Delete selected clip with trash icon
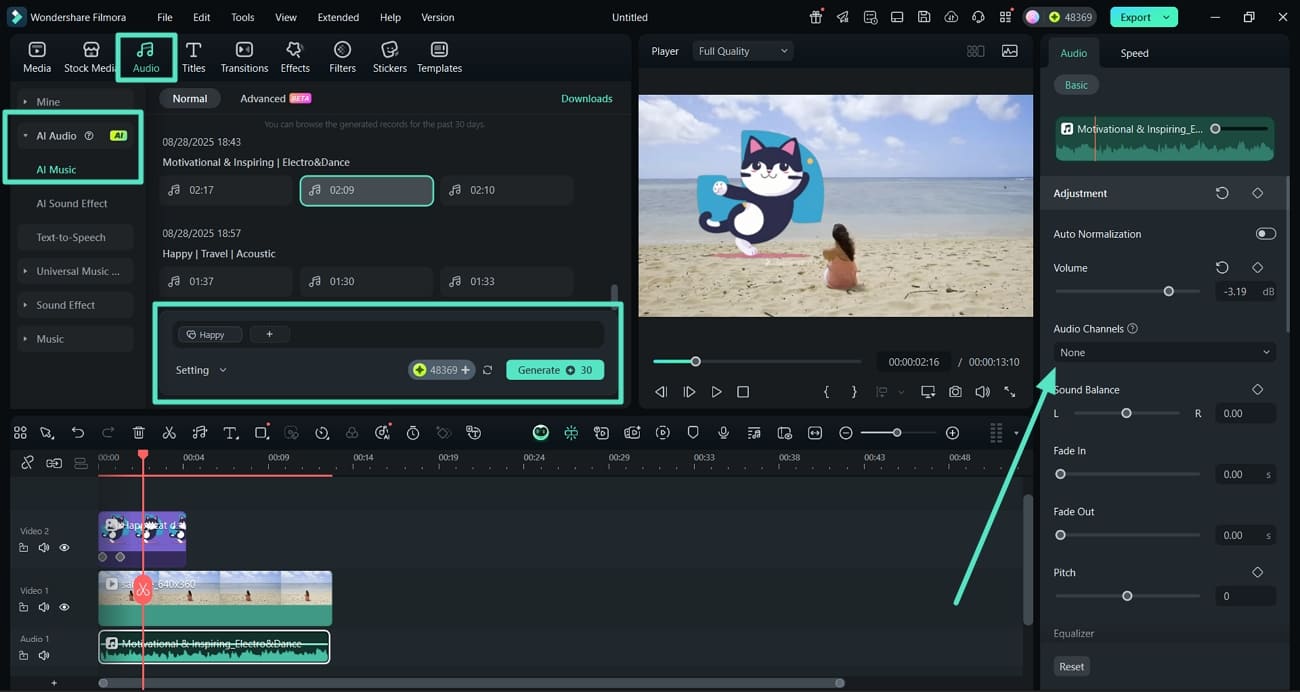The height and width of the screenshot is (692, 1300). [x=139, y=432]
